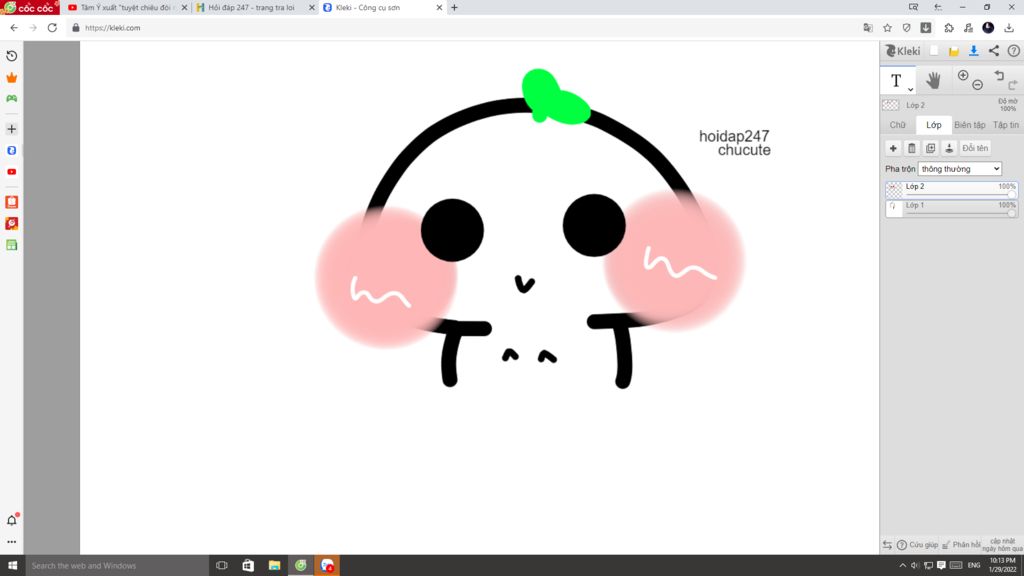Switch to the Chữ tab
This screenshot has width=1024, height=576.
898,125
